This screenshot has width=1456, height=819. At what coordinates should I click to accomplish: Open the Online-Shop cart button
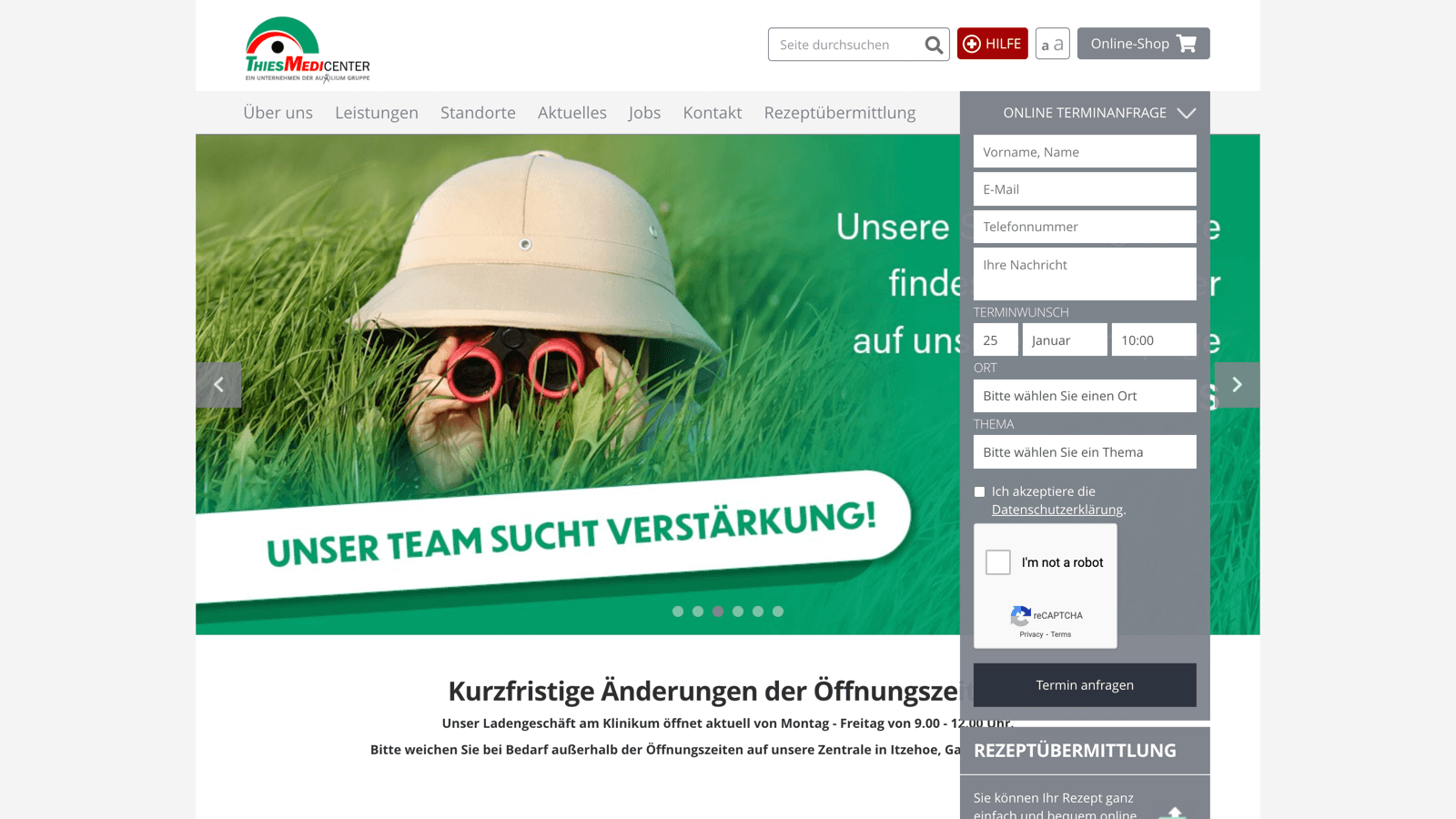(x=1143, y=44)
